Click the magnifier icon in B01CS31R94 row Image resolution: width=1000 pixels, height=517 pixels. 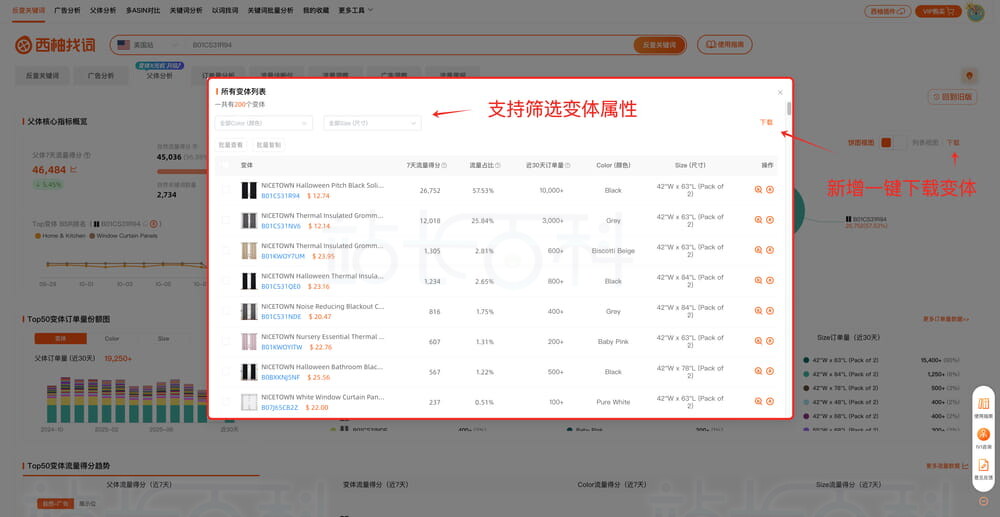point(758,189)
